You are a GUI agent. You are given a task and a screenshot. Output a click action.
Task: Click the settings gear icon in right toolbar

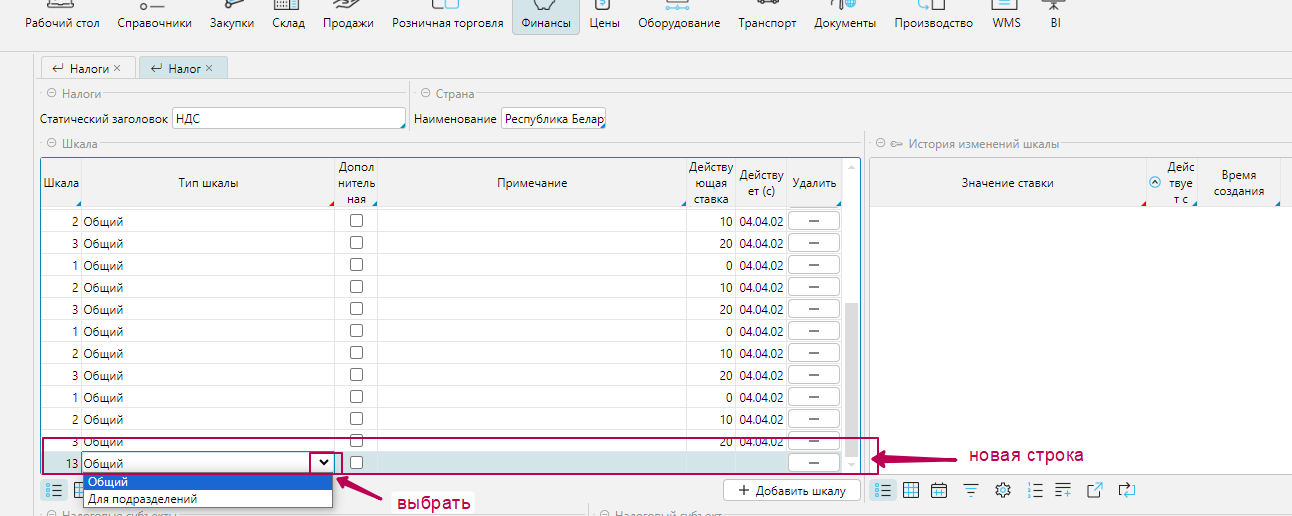click(x=1003, y=490)
